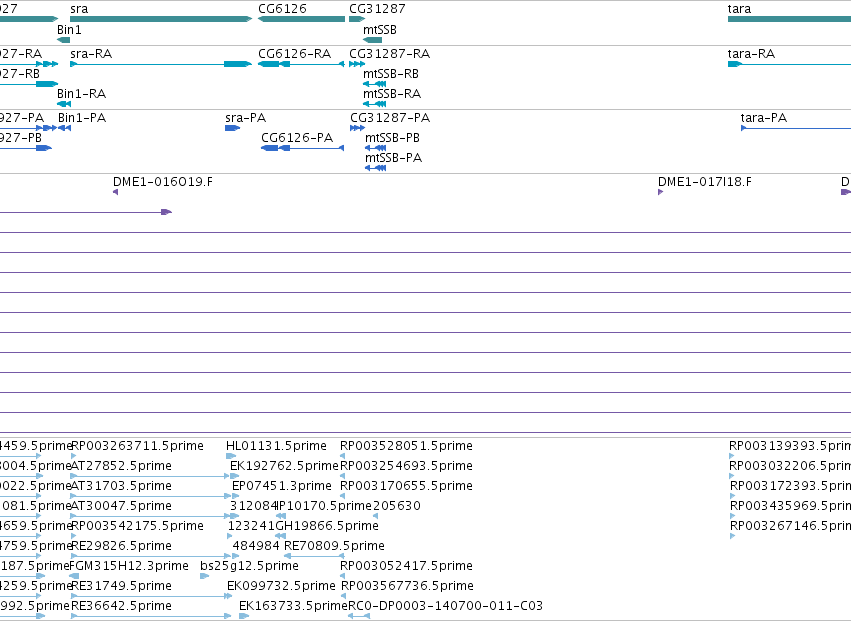
Task: Click the mtSSB-RB transcript label
Action: click(x=391, y=74)
